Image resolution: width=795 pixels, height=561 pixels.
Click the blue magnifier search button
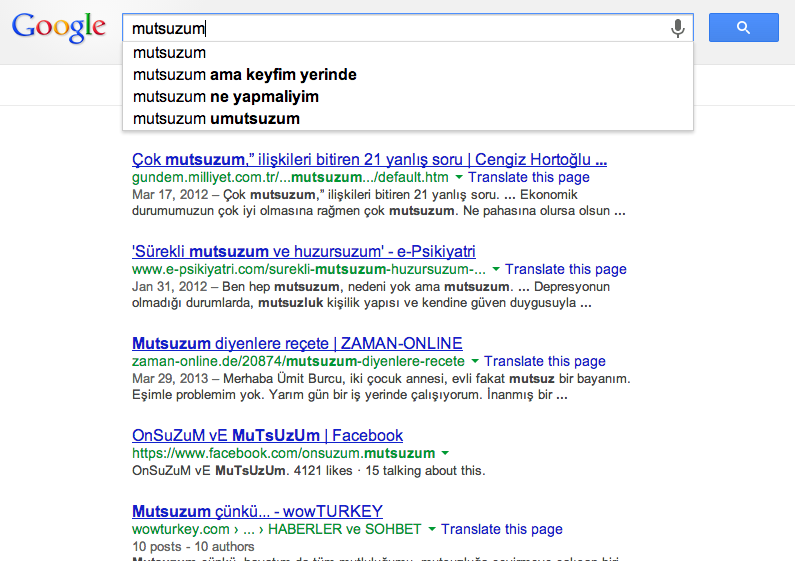click(743, 27)
